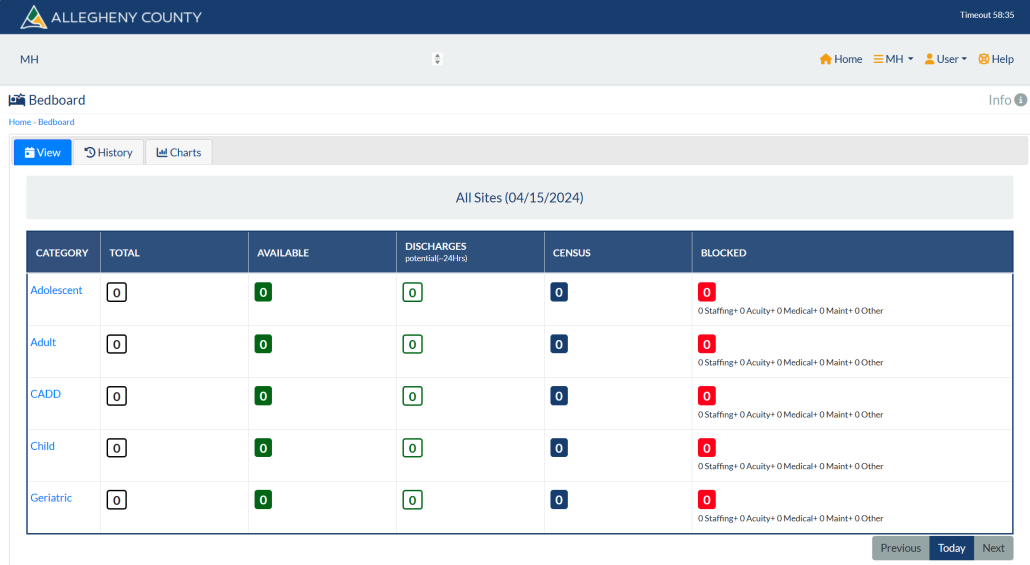1030x565 pixels.
Task: Switch to the Charts tab
Action: pyautogui.click(x=179, y=152)
